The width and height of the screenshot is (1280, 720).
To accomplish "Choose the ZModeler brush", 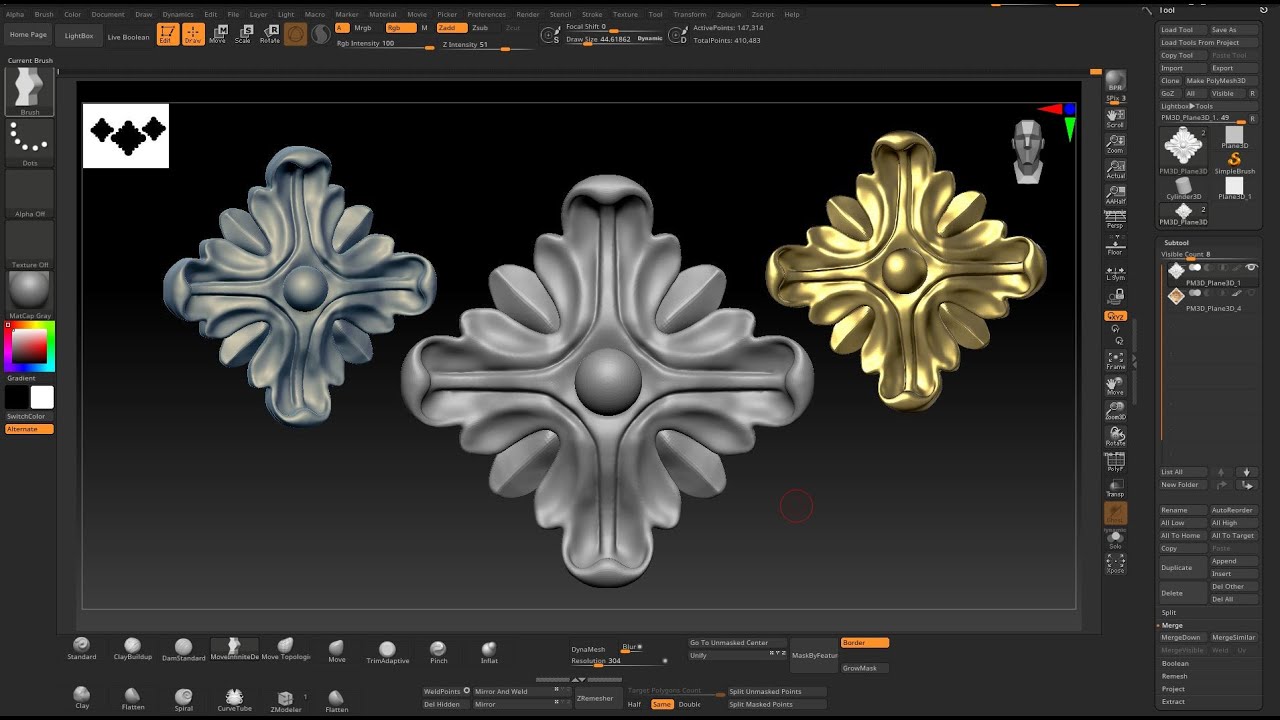I will pos(286,700).
